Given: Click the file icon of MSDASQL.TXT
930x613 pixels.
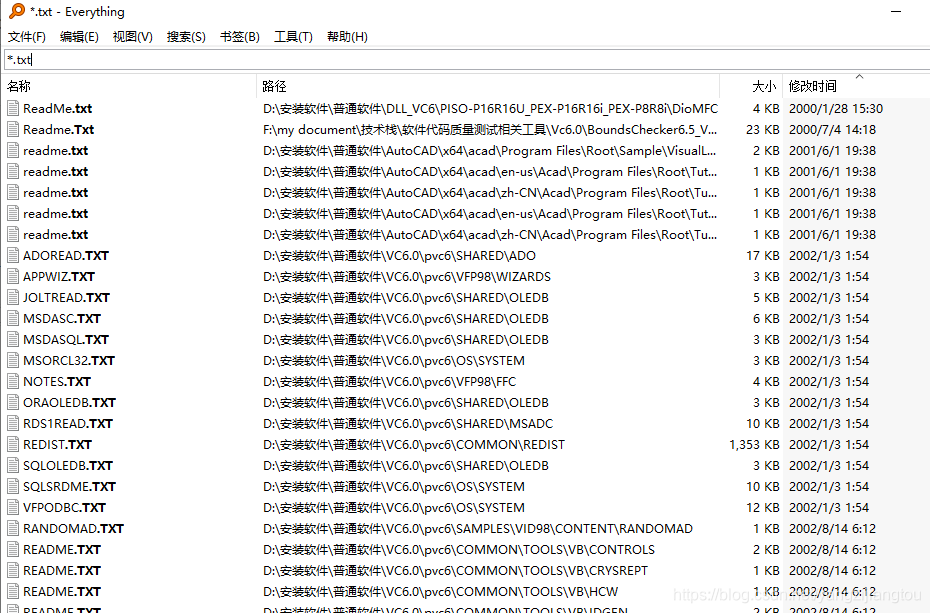Looking at the screenshot, I should coord(13,340).
